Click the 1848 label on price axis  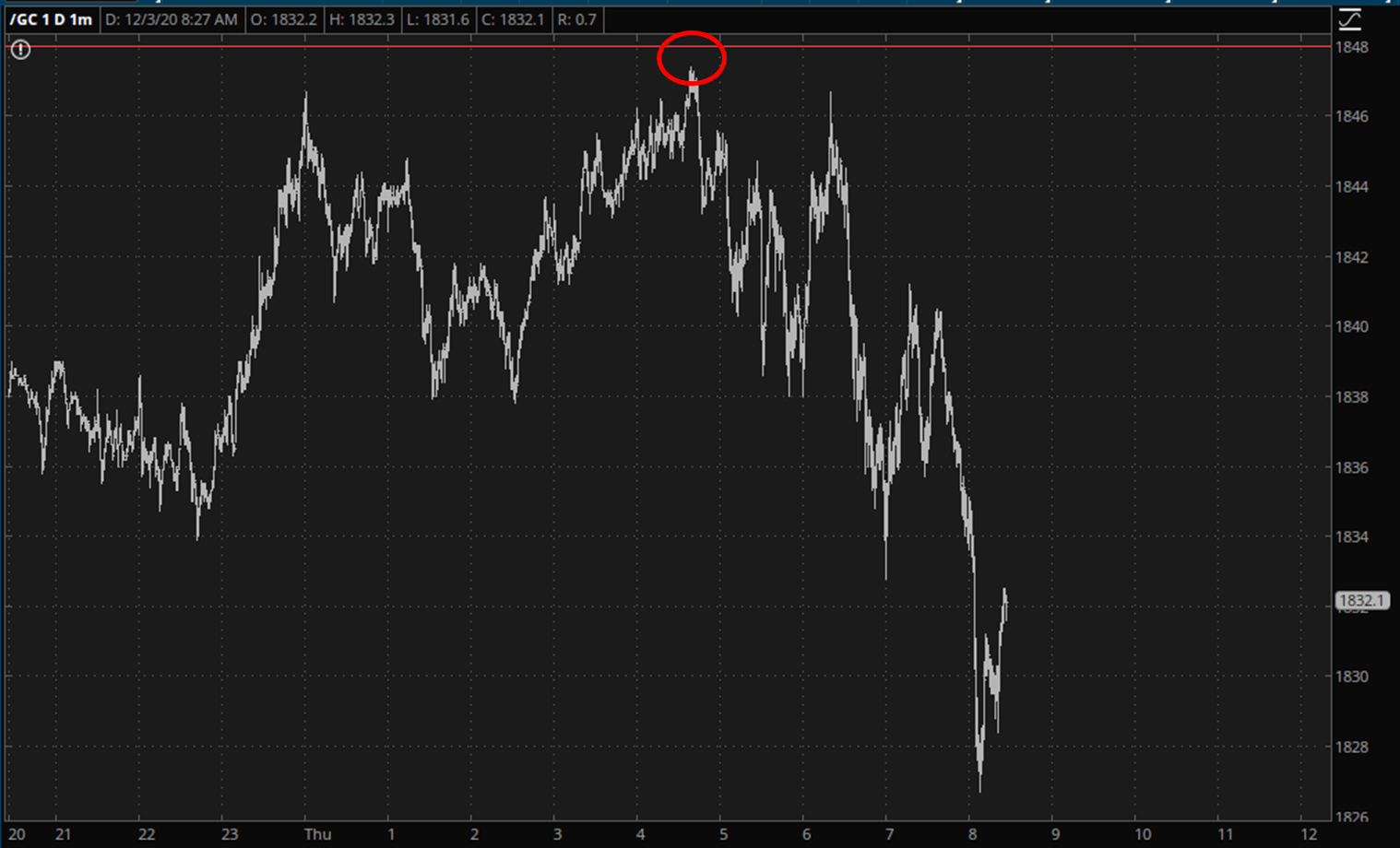pos(1351,47)
